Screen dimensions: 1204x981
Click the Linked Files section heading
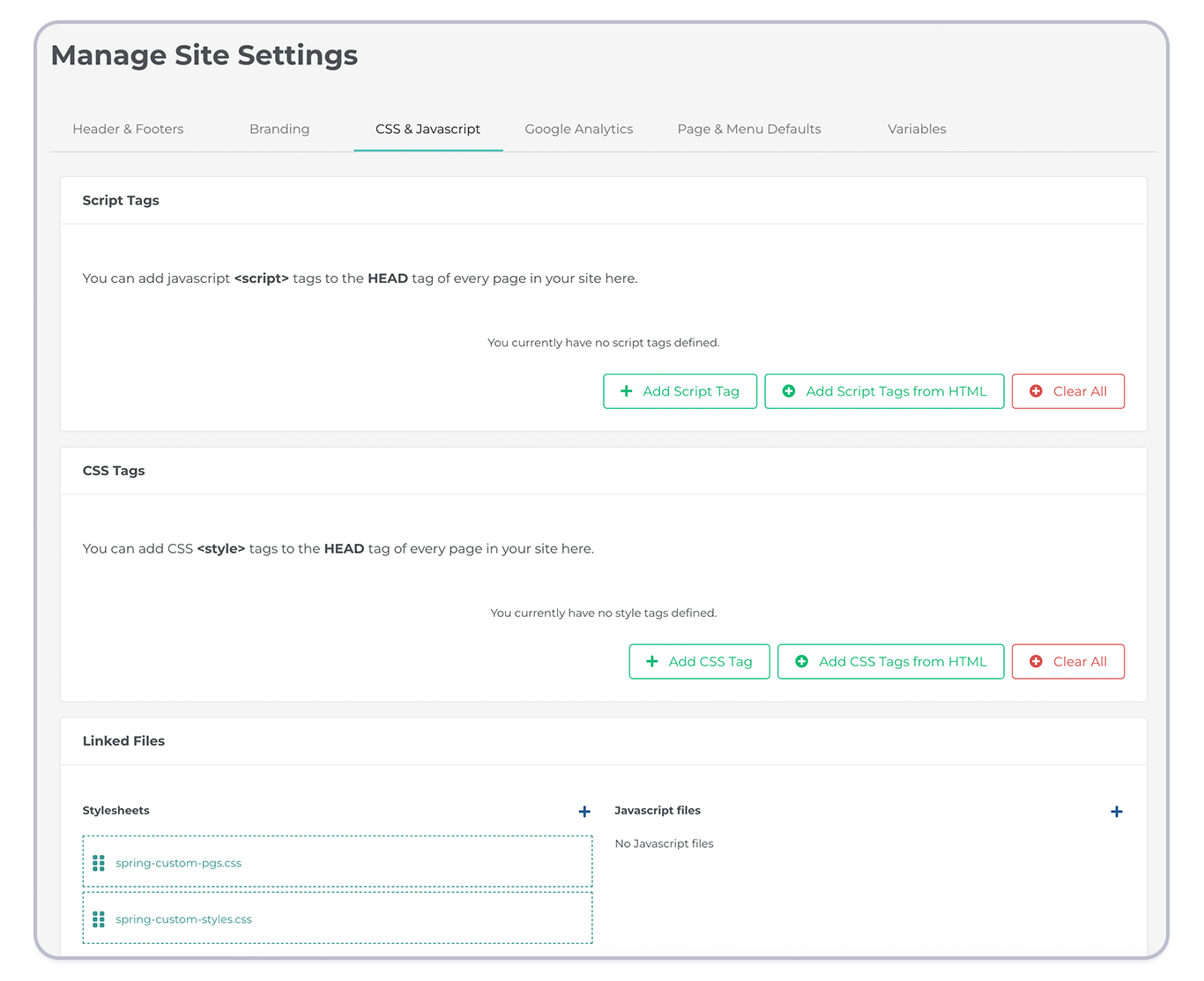(123, 741)
